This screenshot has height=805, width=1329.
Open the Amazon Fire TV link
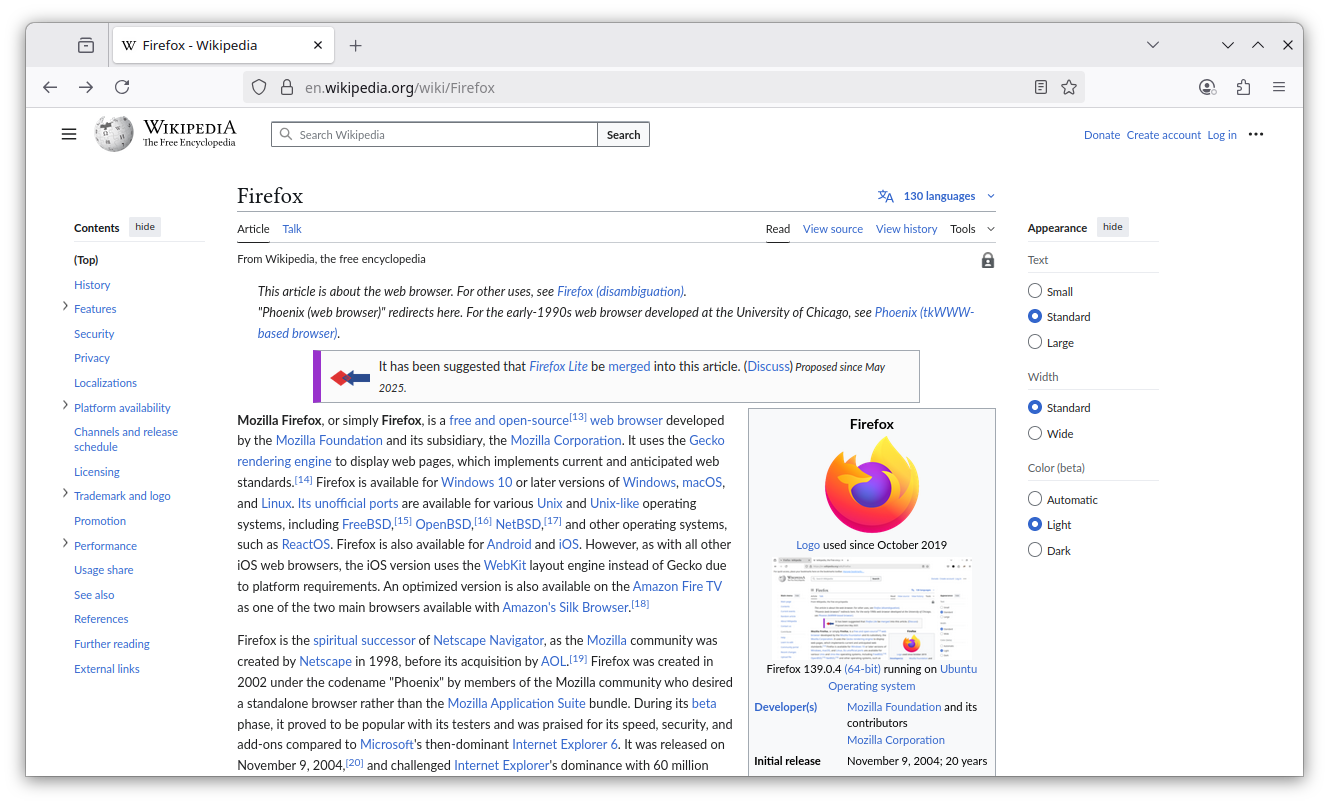[x=677, y=586]
